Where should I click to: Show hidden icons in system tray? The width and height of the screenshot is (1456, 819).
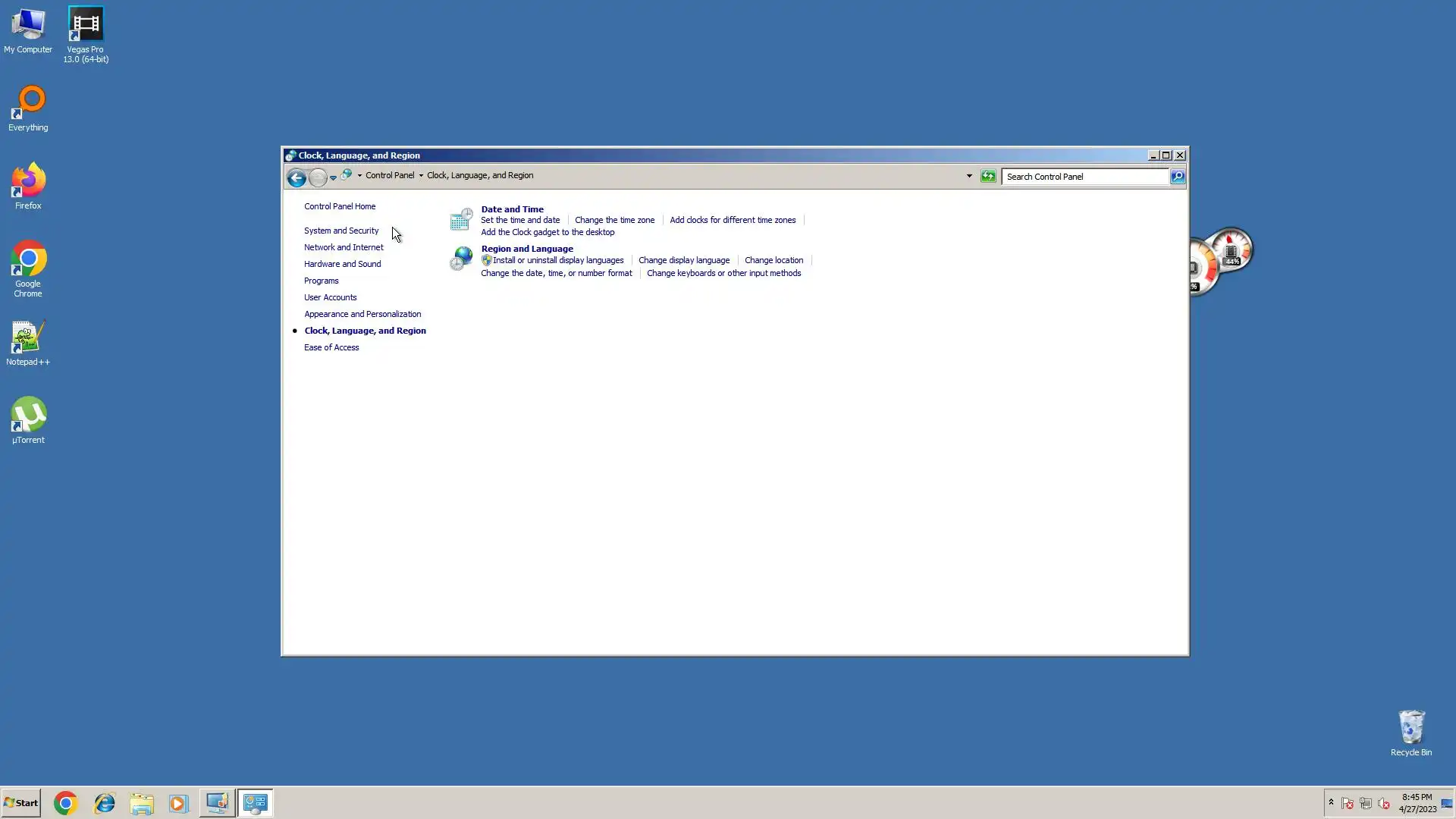point(1331,802)
